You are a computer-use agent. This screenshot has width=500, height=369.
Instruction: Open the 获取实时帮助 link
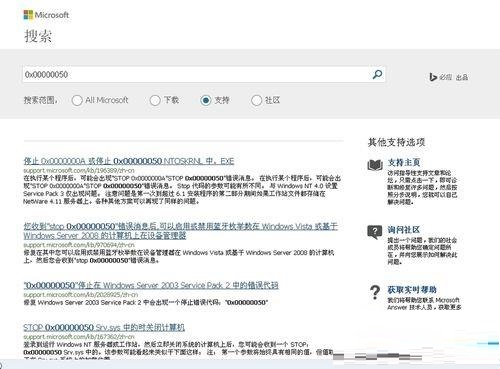click(412, 290)
